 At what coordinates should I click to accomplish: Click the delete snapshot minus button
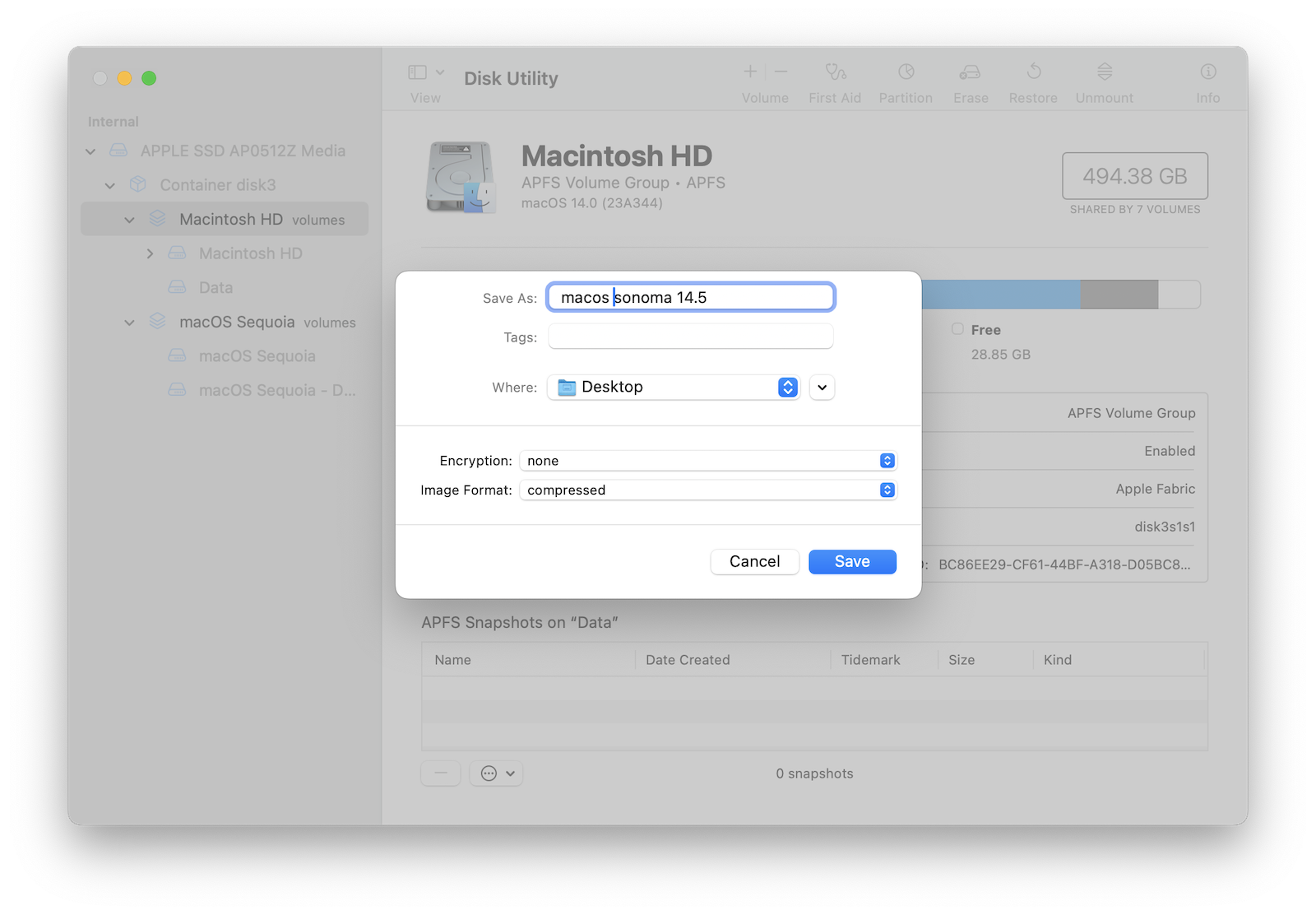(441, 773)
